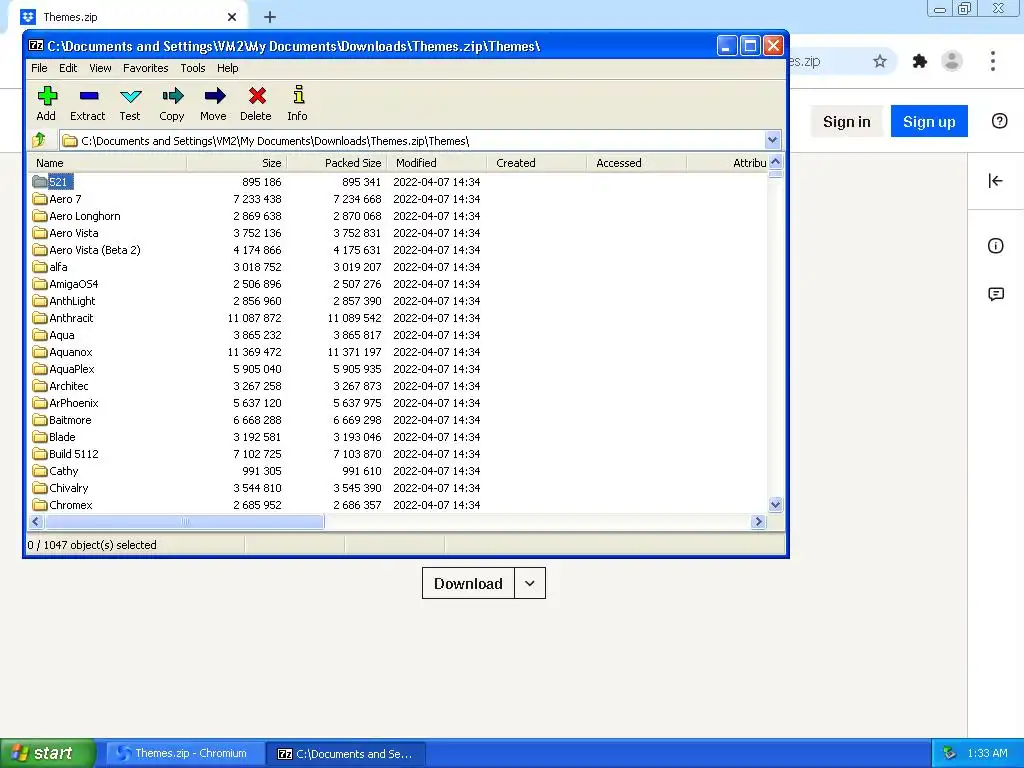The width and height of the screenshot is (1024, 768).
Task: Click the Extract toolbar icon
Action: (x=88, y=96)
